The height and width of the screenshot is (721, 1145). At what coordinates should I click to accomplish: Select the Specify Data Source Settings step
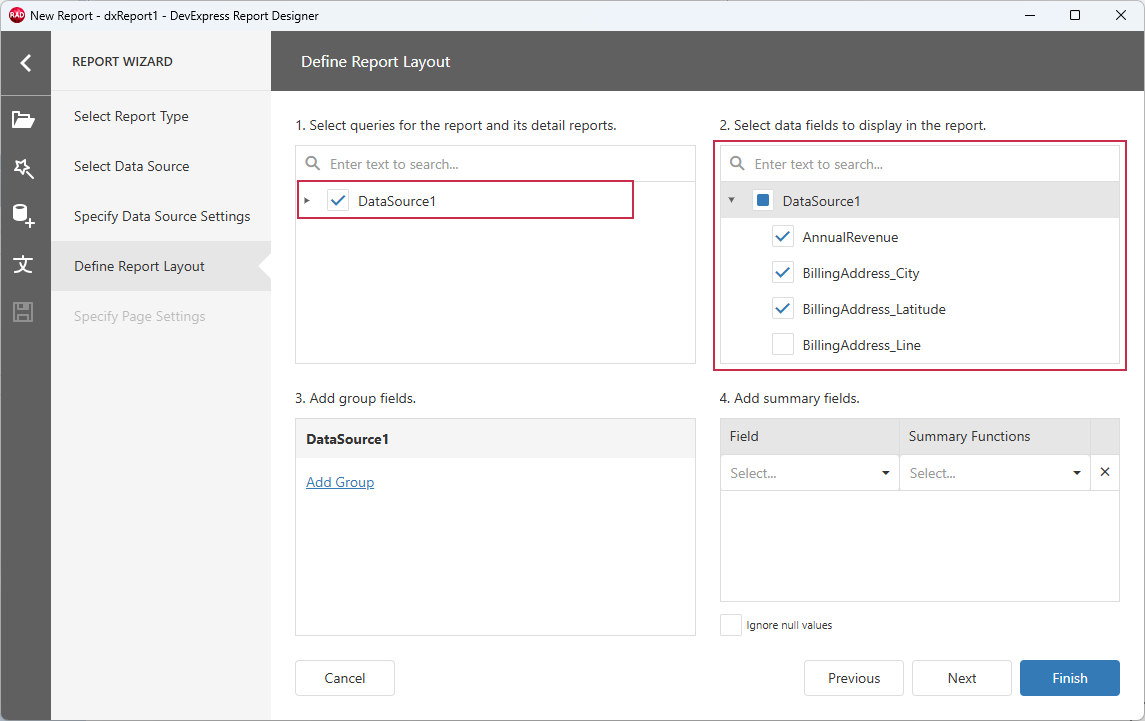pyautogui.click(x=160, y=216)
